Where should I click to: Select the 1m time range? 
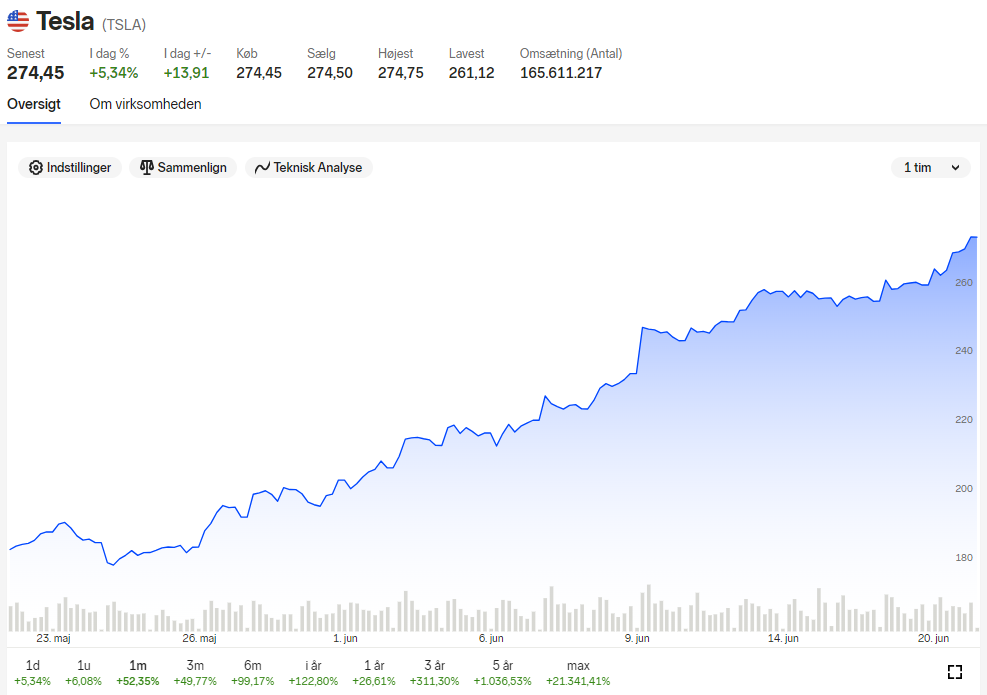tap(138, 673)
